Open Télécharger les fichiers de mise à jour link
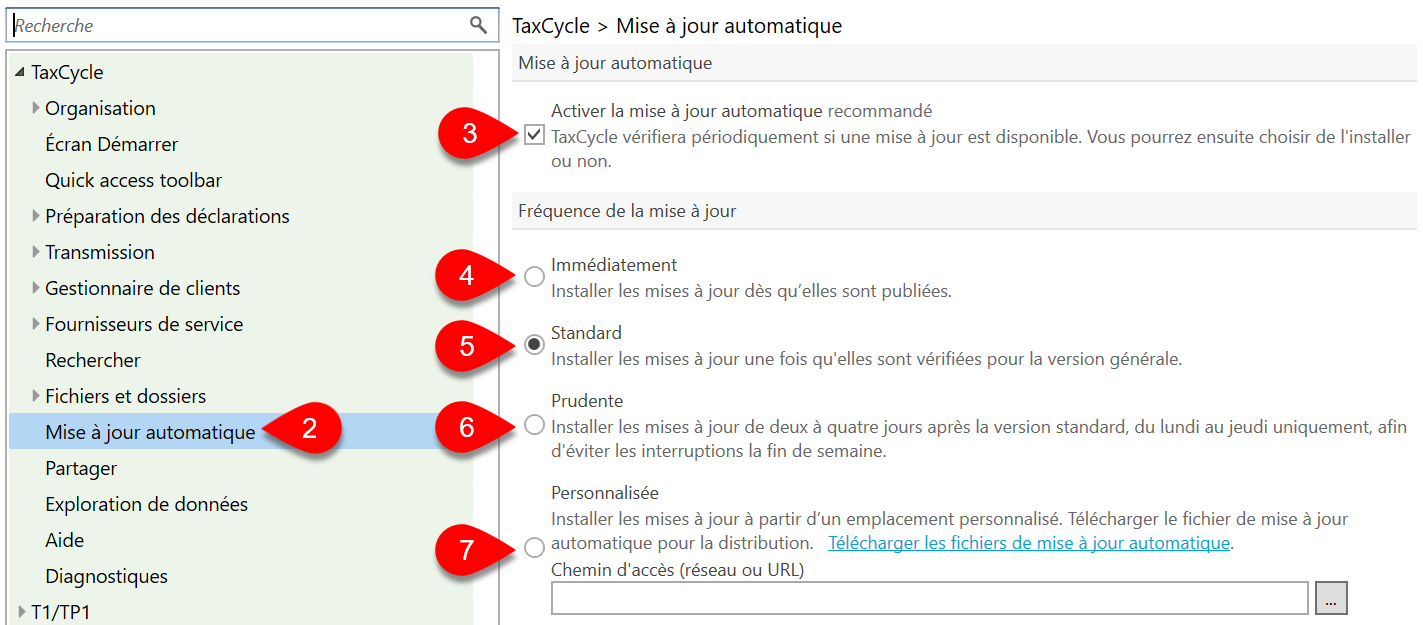This screenshot has width=1423, height=625. tap(1029, 543)
